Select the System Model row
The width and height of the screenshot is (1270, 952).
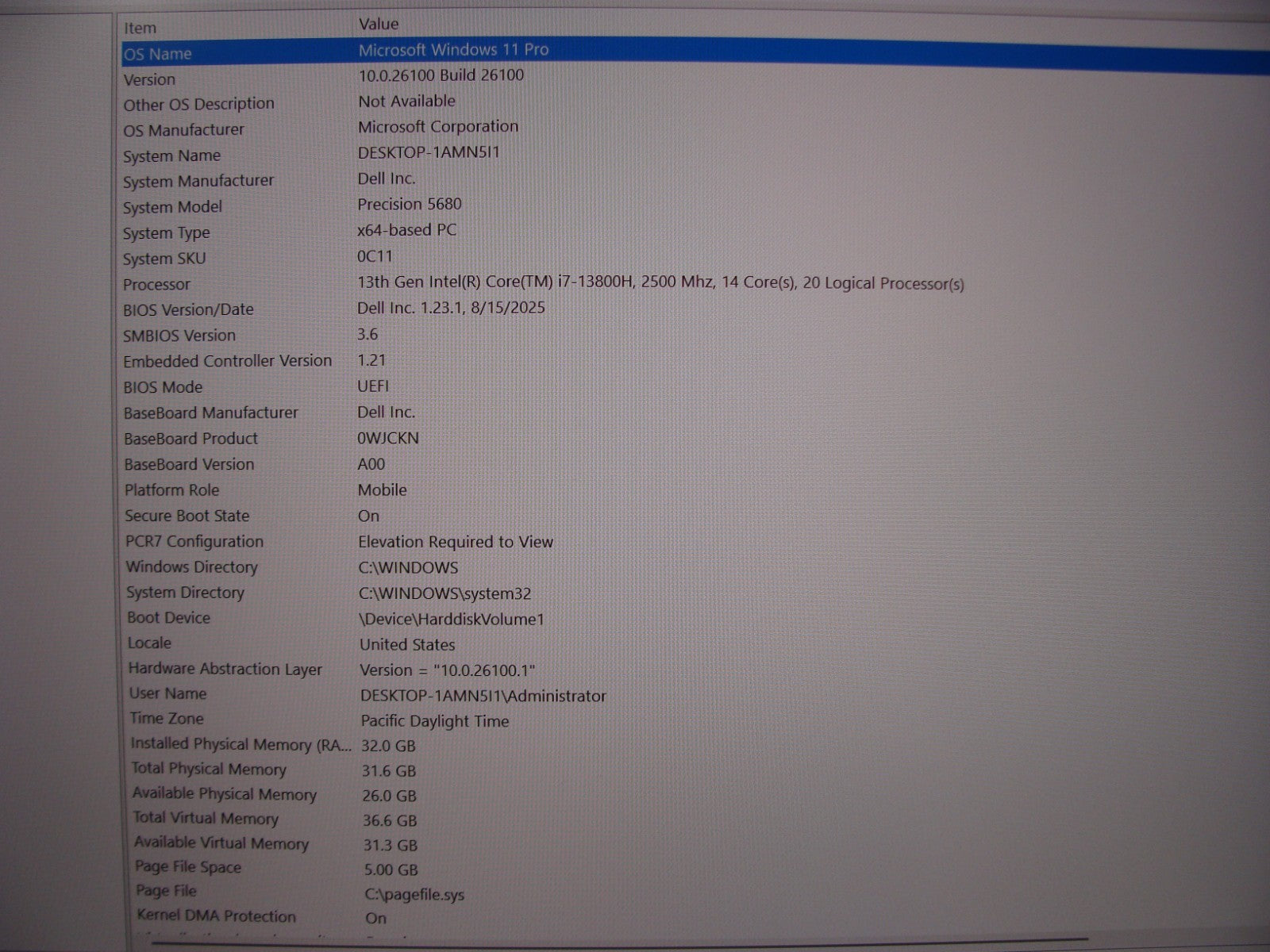(173, 207)
